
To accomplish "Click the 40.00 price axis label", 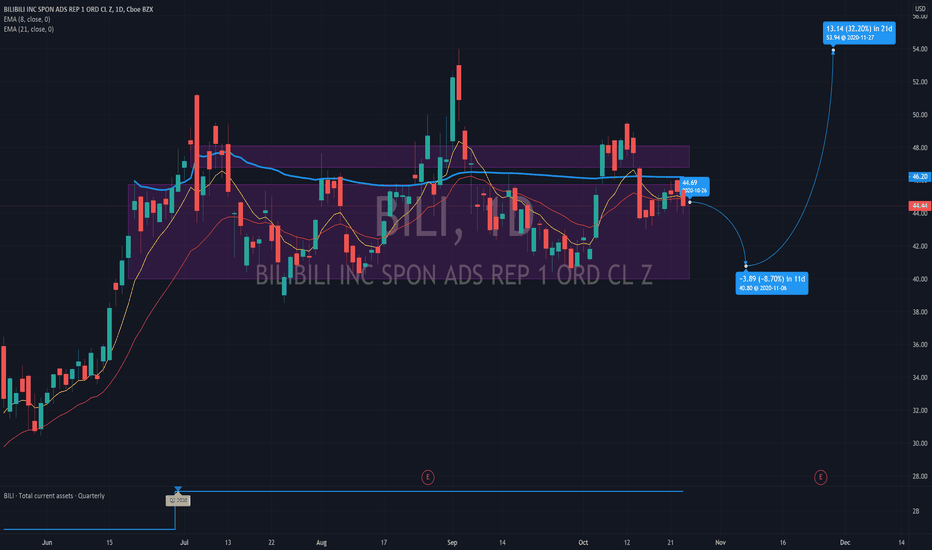I will (x=920, y=279).
